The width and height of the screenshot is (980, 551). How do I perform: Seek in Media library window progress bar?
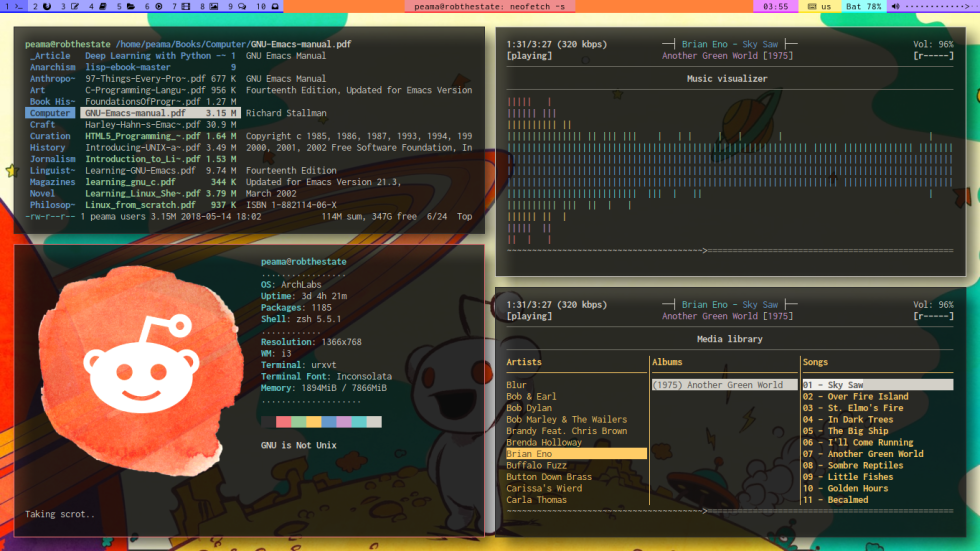click(730, 510)
